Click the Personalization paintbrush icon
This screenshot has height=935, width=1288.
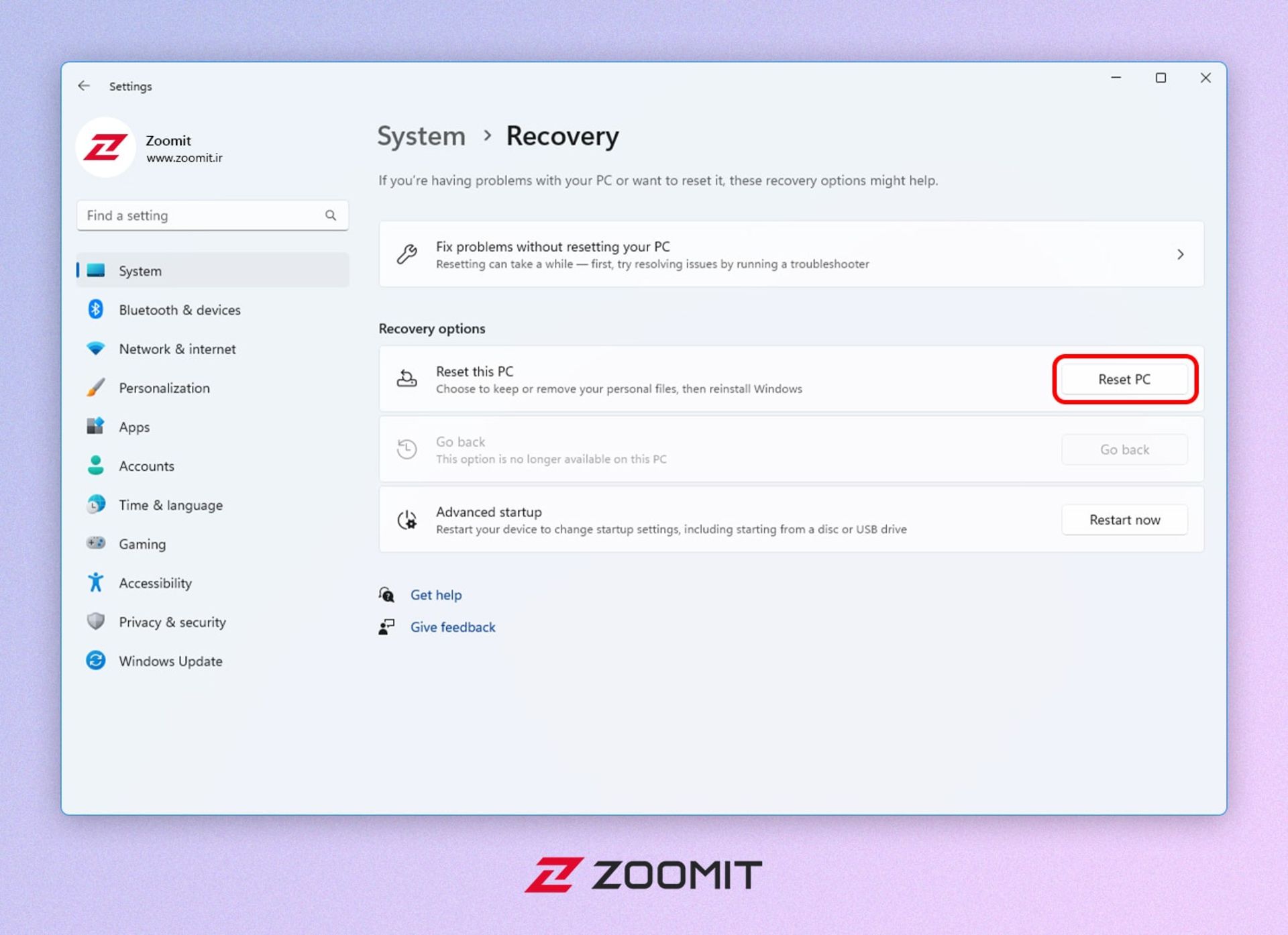pyautogui.click(x=96, y=388)
